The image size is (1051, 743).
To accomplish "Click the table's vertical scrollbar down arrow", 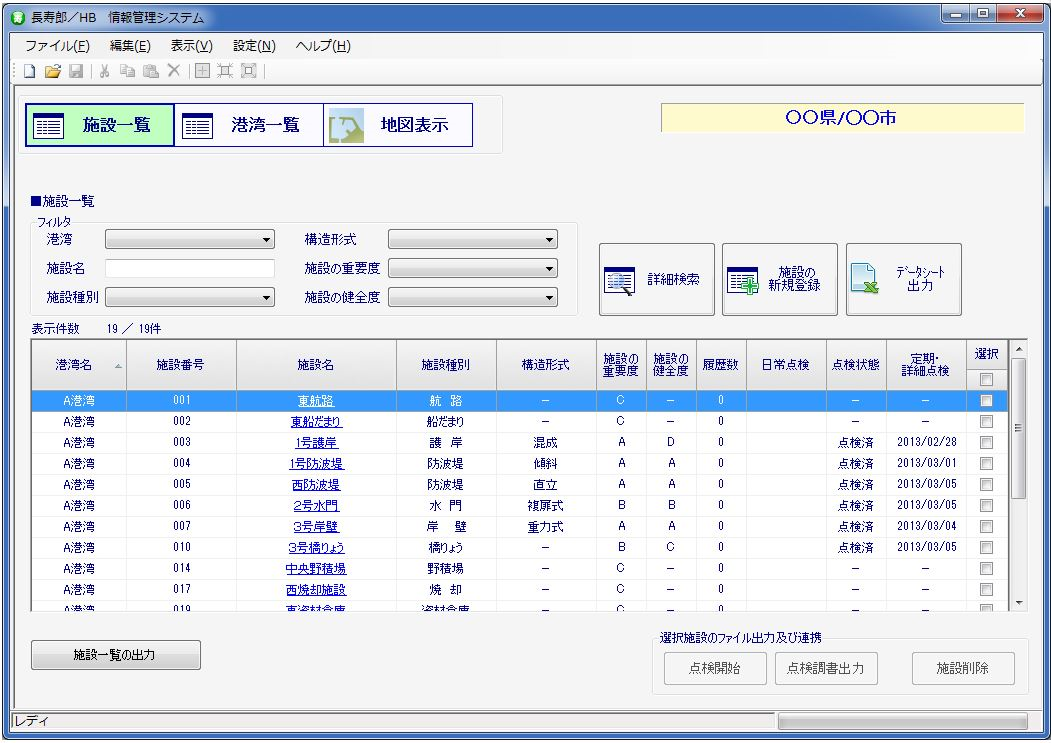I will [x=1019, y=603].
